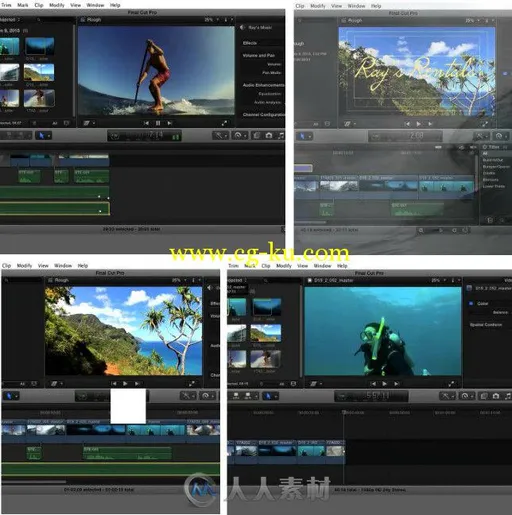This screenshot has width=512, height=515.
Task: Go to next edit in top-left window viewer
Action: [x=170, y=123]
